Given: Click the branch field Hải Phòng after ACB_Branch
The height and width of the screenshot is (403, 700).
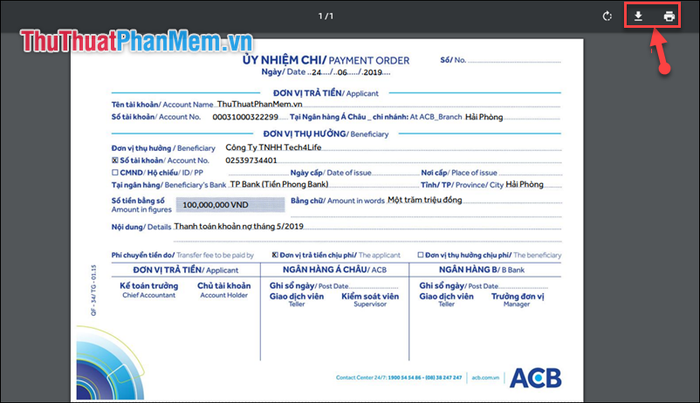Looking at the screenshot, I should [484, 117].
